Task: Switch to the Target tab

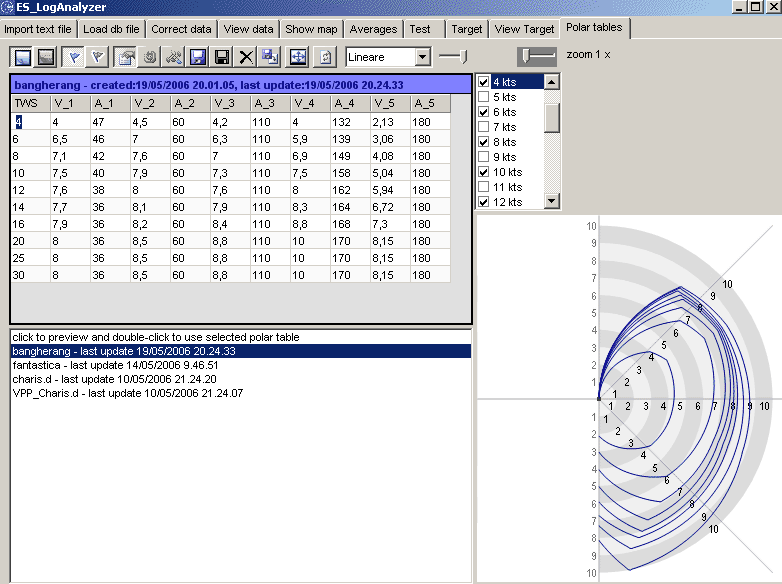Action: click(x=467, y=29)
